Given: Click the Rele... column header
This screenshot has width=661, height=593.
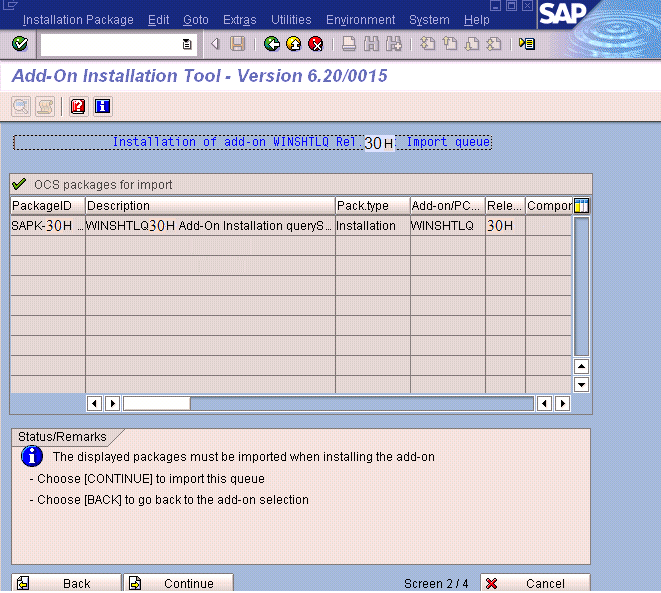Looking at the screenshot, I should [x=505, y=206].
